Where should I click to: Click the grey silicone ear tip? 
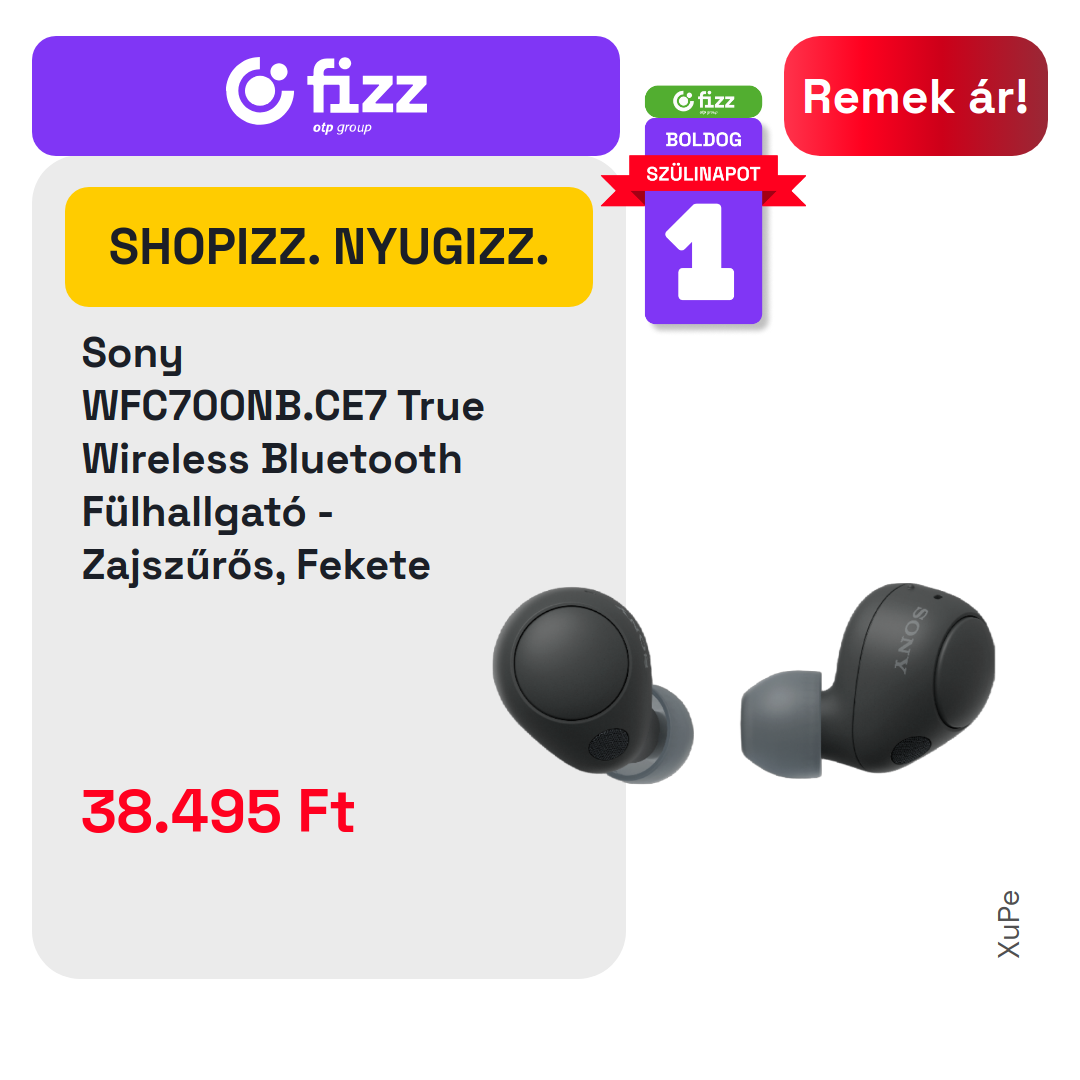pyautogui.click(x=782, y=724)
